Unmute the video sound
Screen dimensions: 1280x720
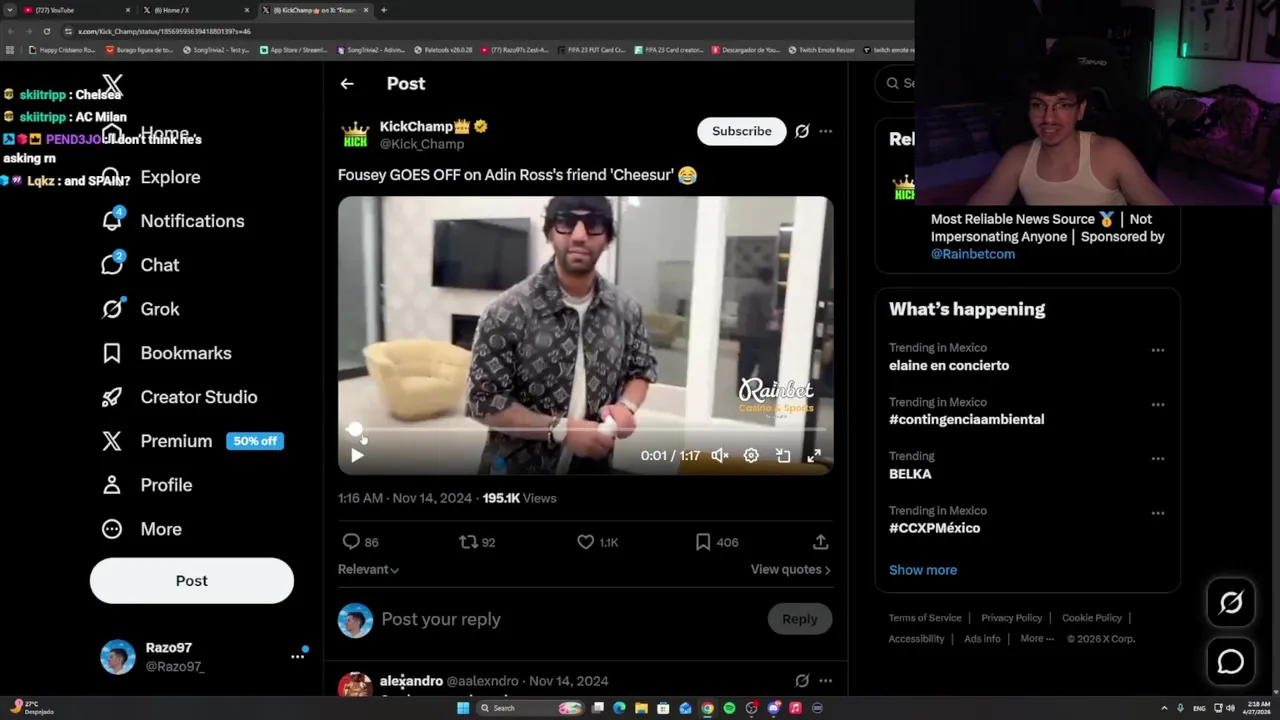[719, 456]
